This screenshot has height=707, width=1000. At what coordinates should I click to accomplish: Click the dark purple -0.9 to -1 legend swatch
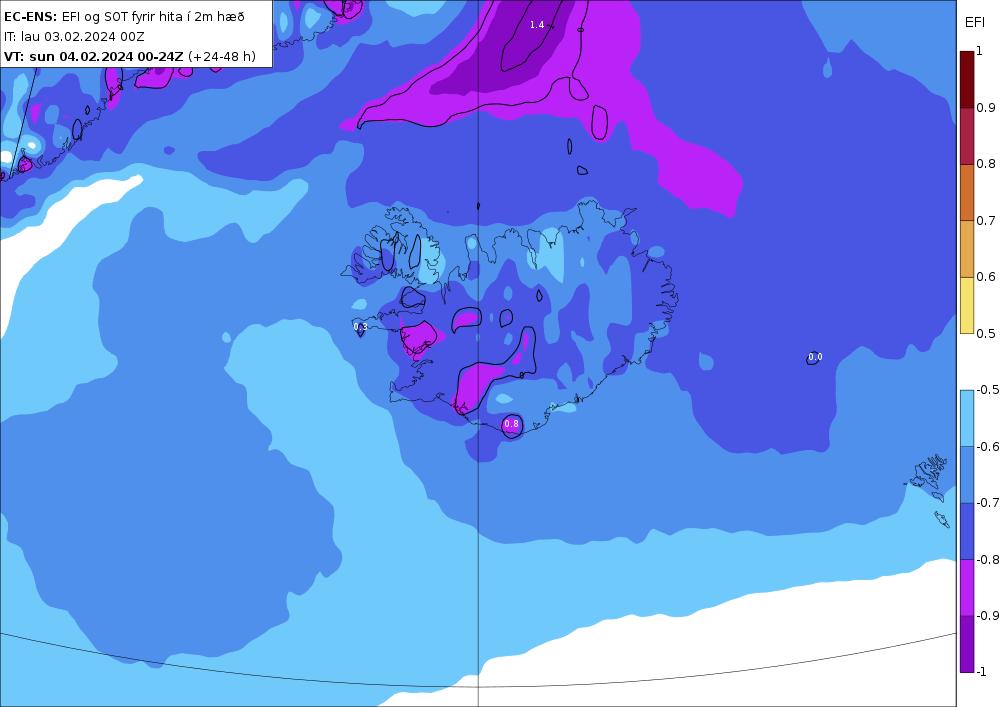click(967, 644)
